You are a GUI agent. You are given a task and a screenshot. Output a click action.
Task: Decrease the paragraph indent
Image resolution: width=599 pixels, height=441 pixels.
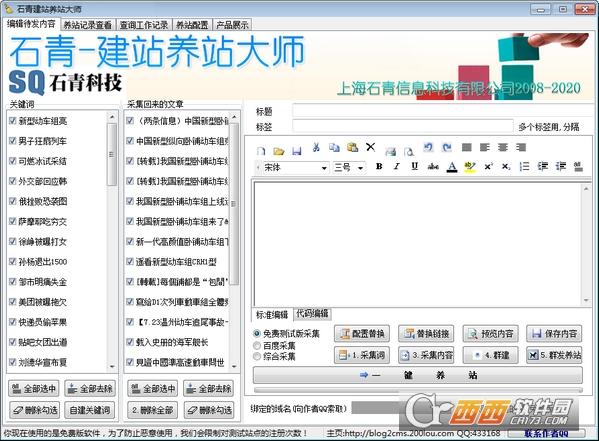[542, 166]
